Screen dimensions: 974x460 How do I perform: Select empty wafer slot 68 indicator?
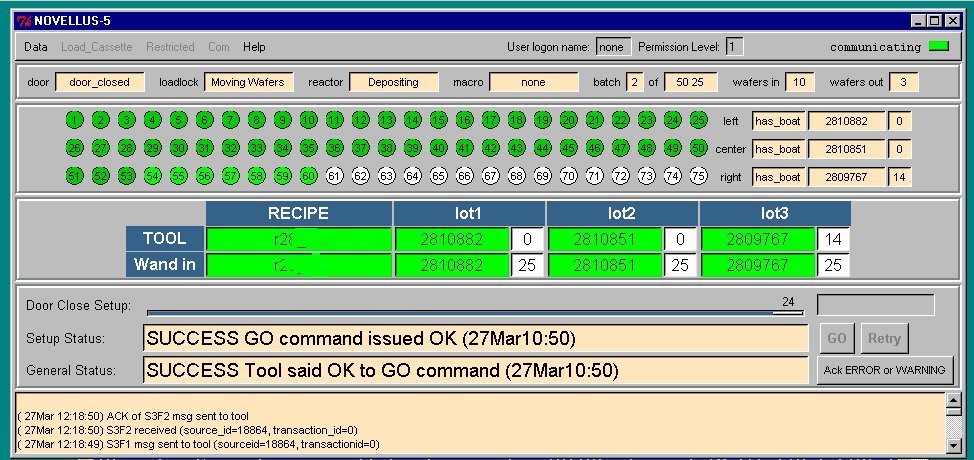(517, 176)
